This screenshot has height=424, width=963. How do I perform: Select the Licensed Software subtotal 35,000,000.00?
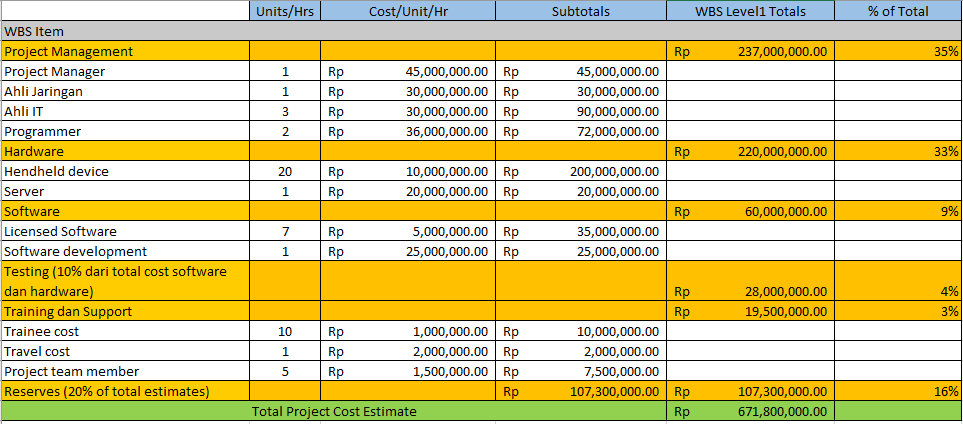581,231
